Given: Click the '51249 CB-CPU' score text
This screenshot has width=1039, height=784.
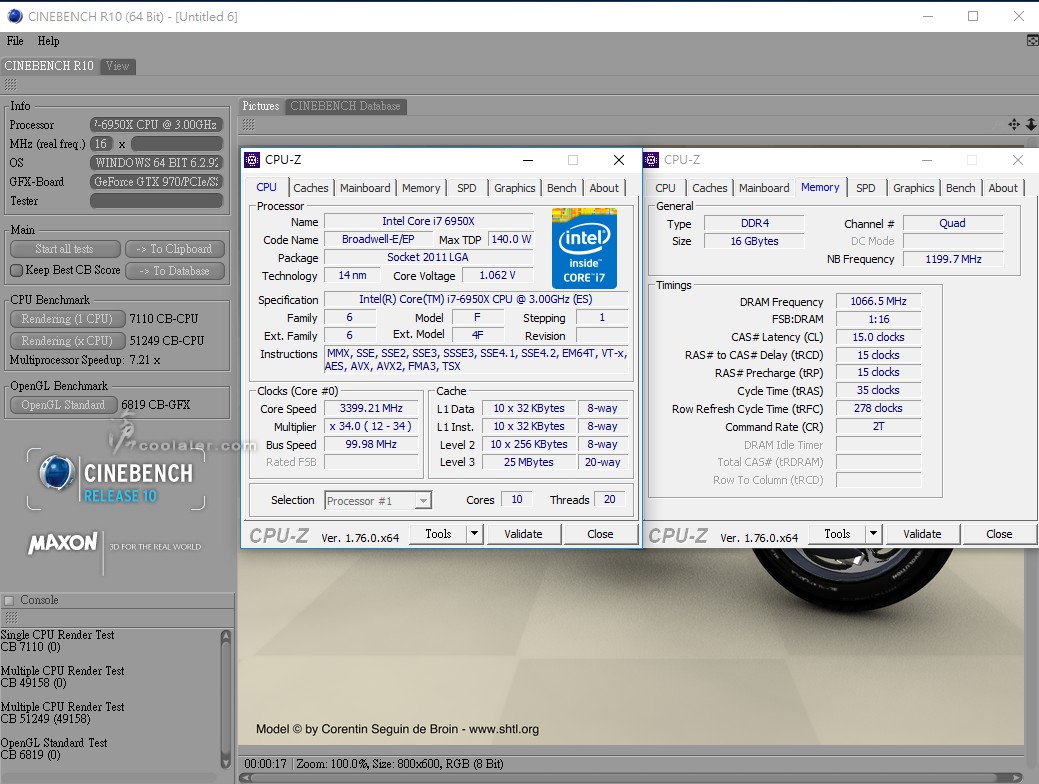Looking at the screenshot, I should click(x=167, y=341).
